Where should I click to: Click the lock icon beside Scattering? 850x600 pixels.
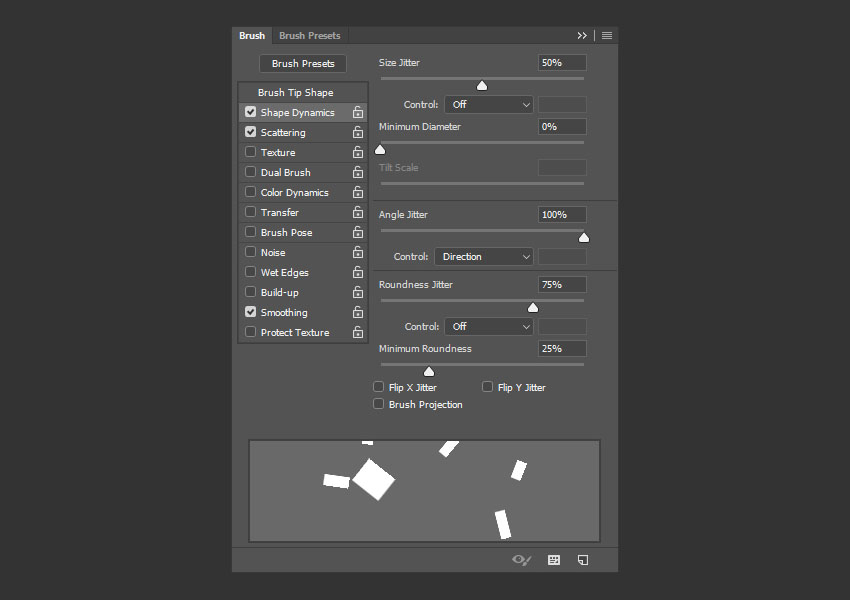click(x=358, y=133)
